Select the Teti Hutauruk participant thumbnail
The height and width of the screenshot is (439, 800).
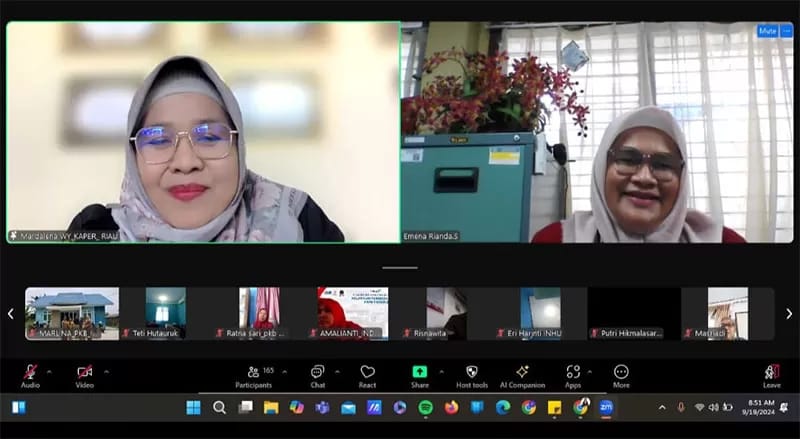coord(166,313)
